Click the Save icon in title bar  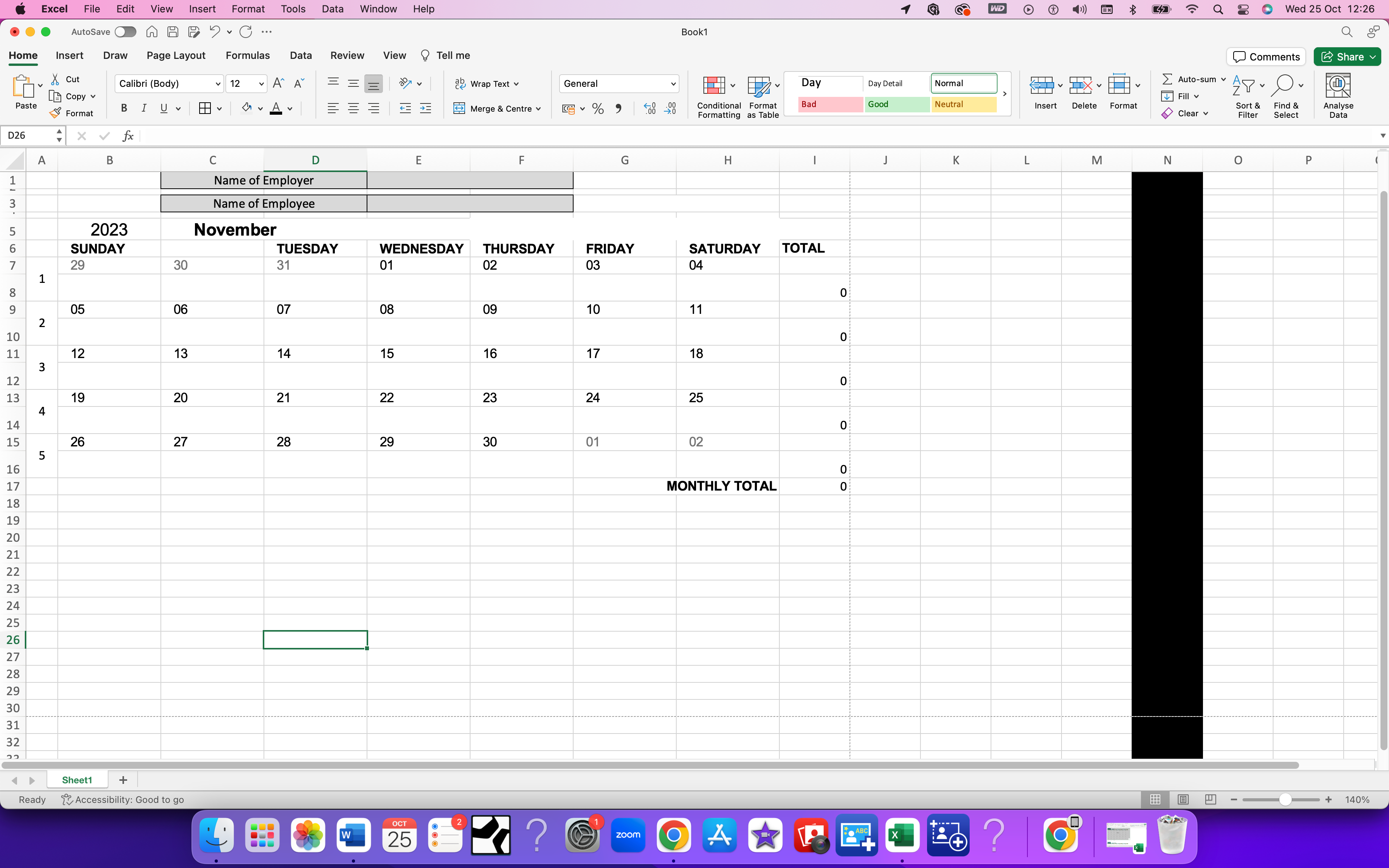[x=173, y=32]
